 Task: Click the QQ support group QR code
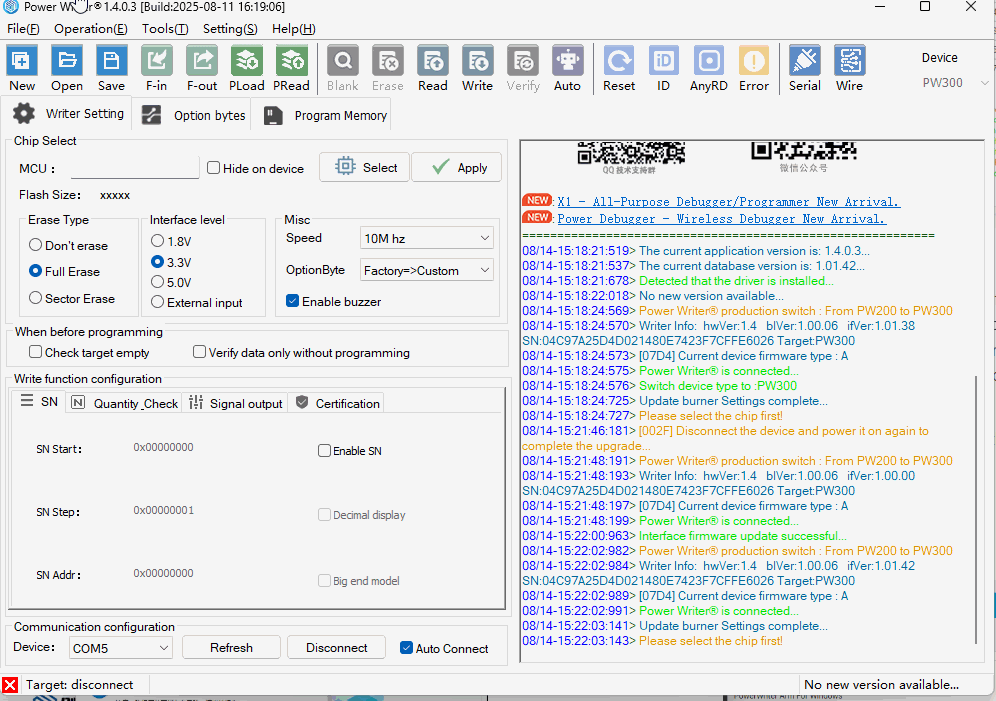[x=631, y=153]
